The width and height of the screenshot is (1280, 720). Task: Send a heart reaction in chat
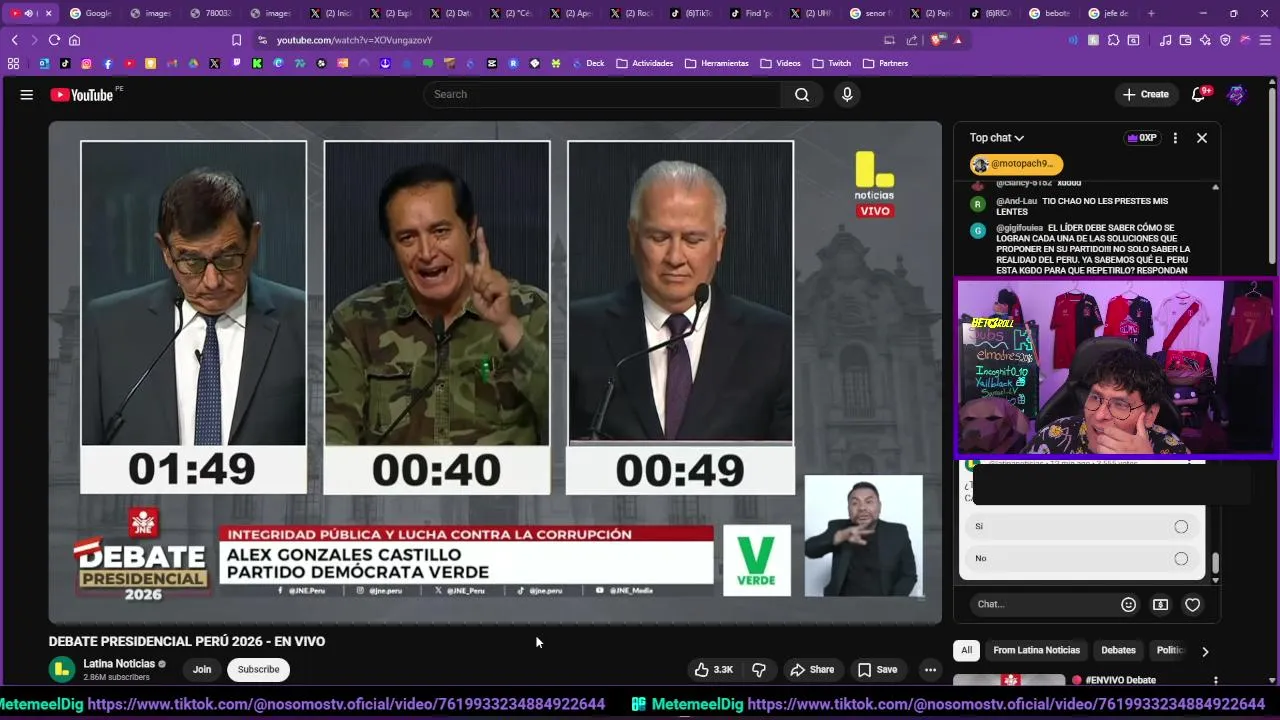pos(1192,604)
